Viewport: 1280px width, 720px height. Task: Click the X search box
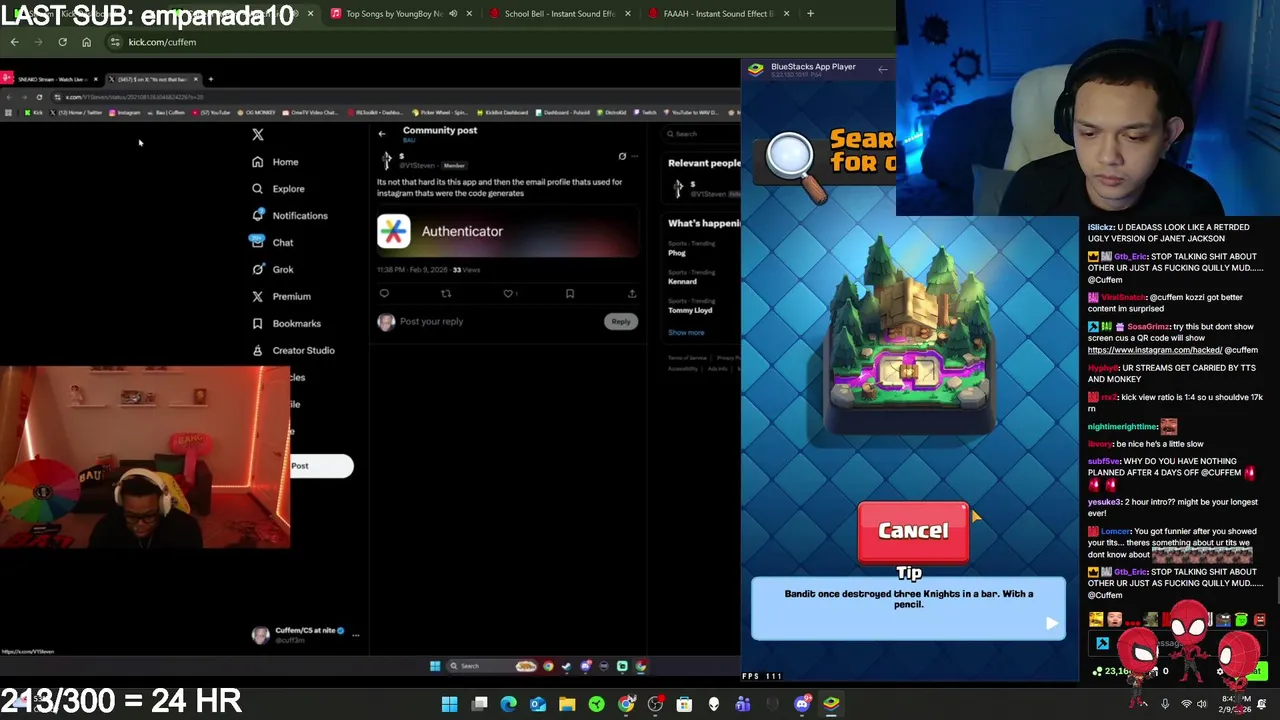(703, 134)
